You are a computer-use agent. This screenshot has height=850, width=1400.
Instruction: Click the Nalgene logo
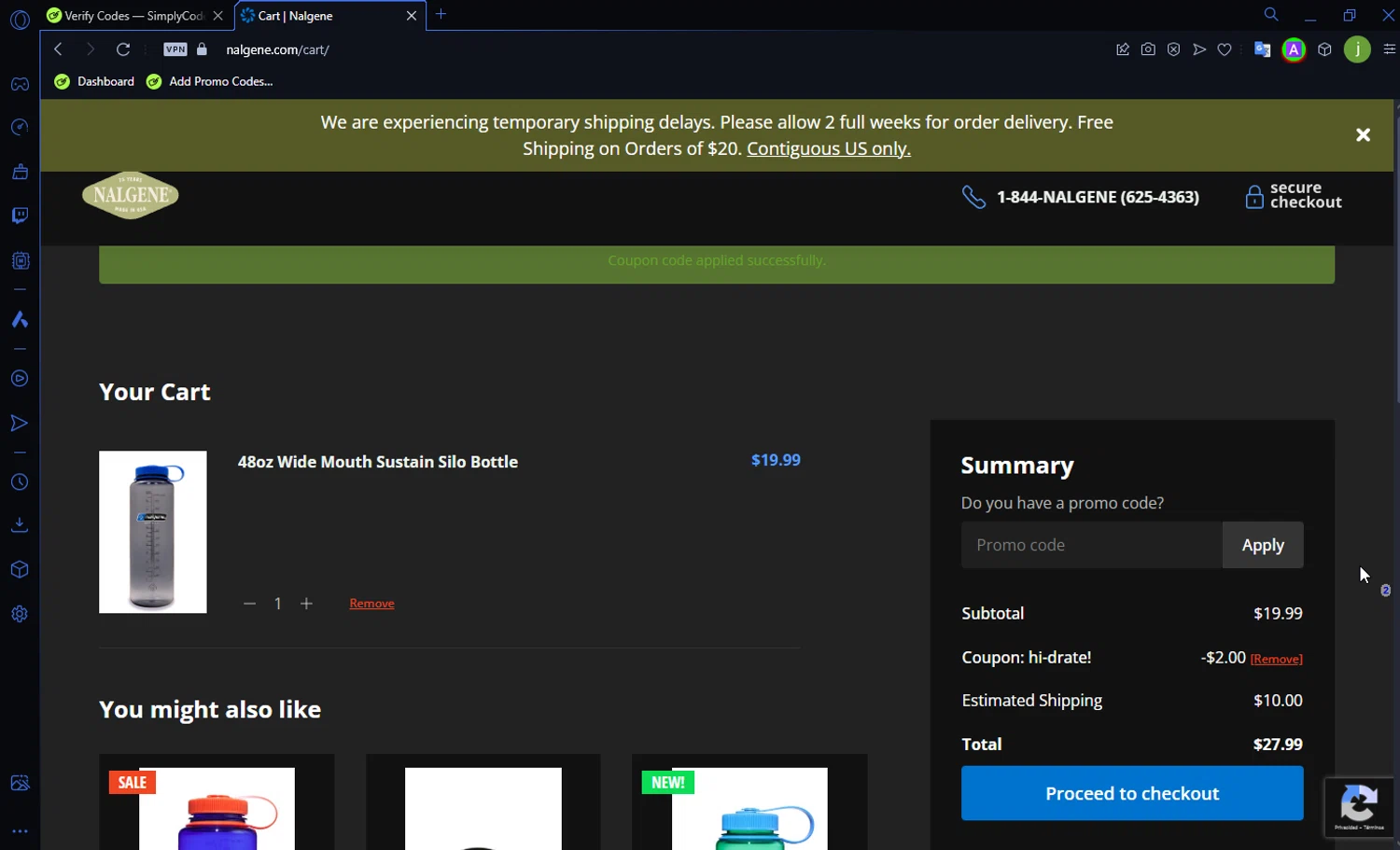[131, 195]
